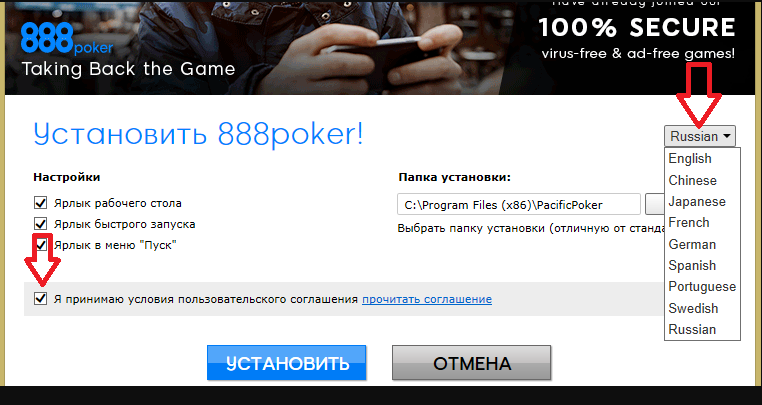Select Russian at the bottom of the list

(692, 329)
